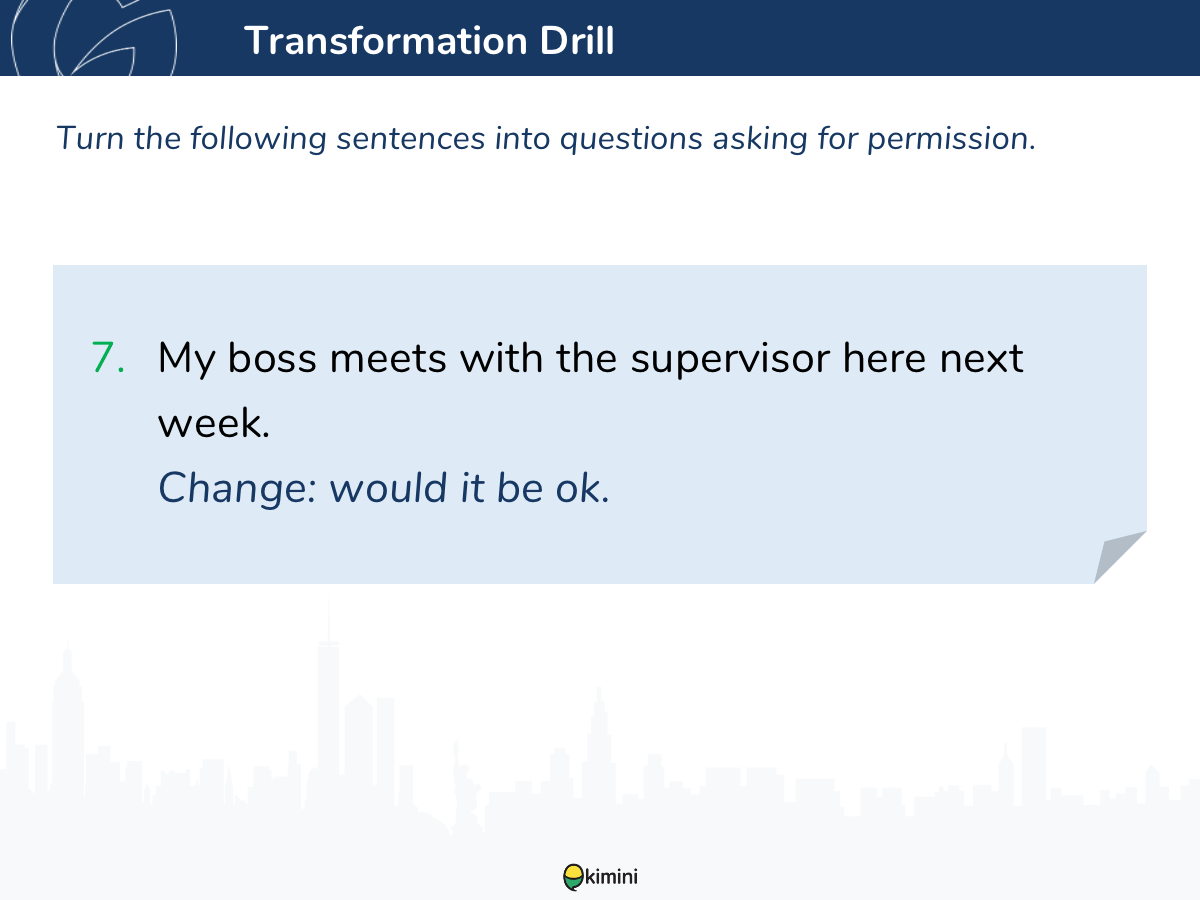Click the word "questions" in the instruction line
Screen dimensions: 1200x900
click(x=631, y=139)
